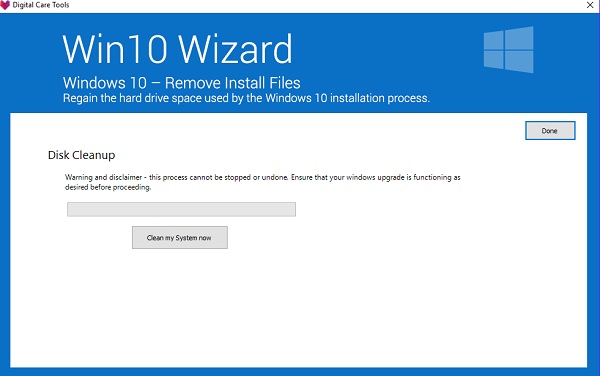Select the top-right pane of Windows logo
The image size is (600, 376).
coord(519,38)
